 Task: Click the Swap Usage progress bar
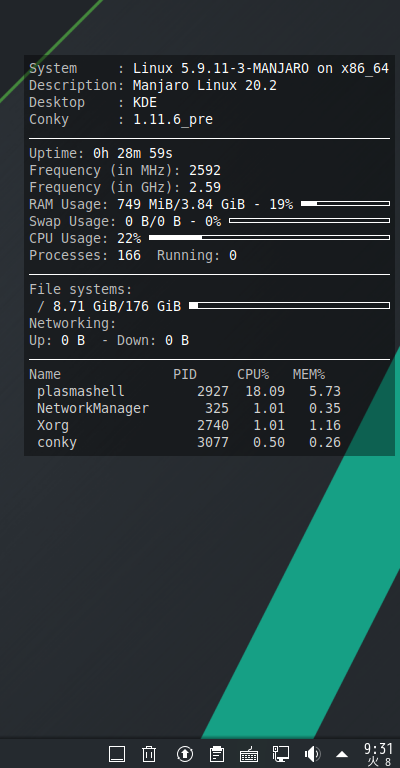coord(309,220)
